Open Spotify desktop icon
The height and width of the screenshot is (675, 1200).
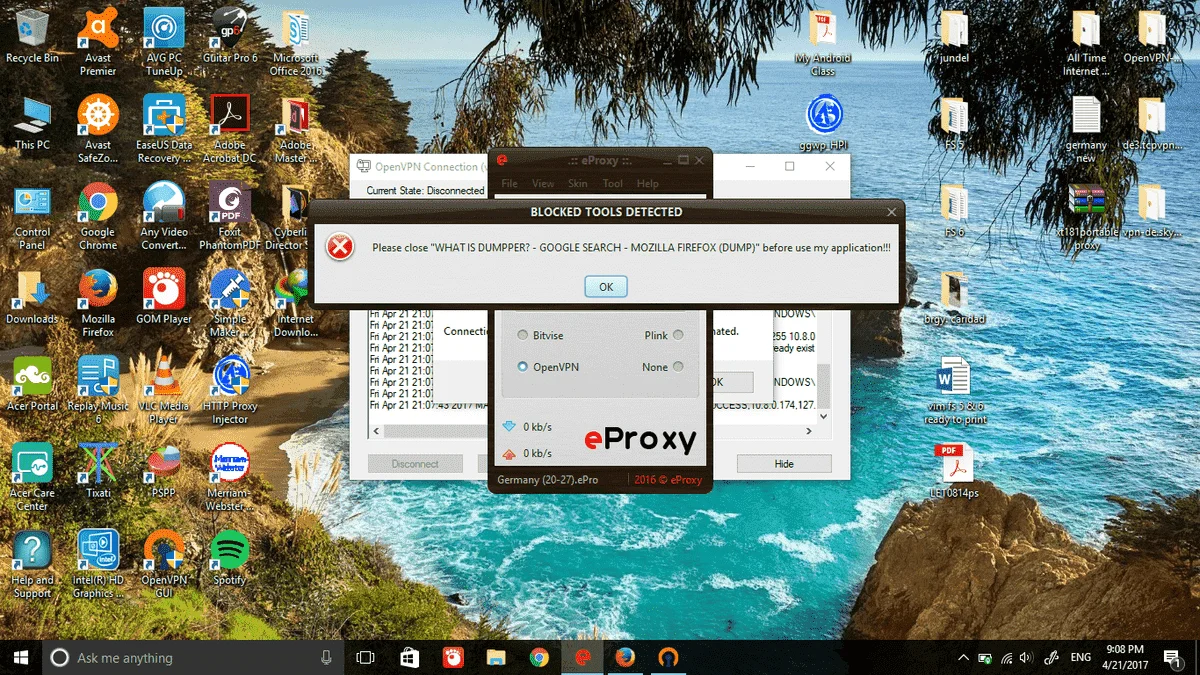pos(230,558)
